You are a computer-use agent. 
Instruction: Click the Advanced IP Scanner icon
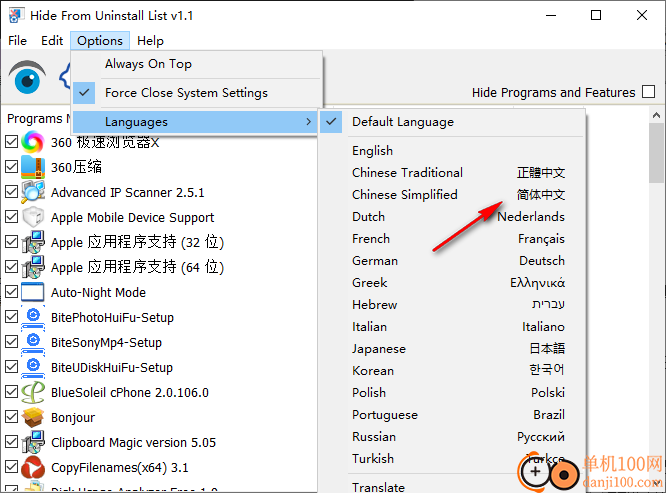(x=33, y=192)
